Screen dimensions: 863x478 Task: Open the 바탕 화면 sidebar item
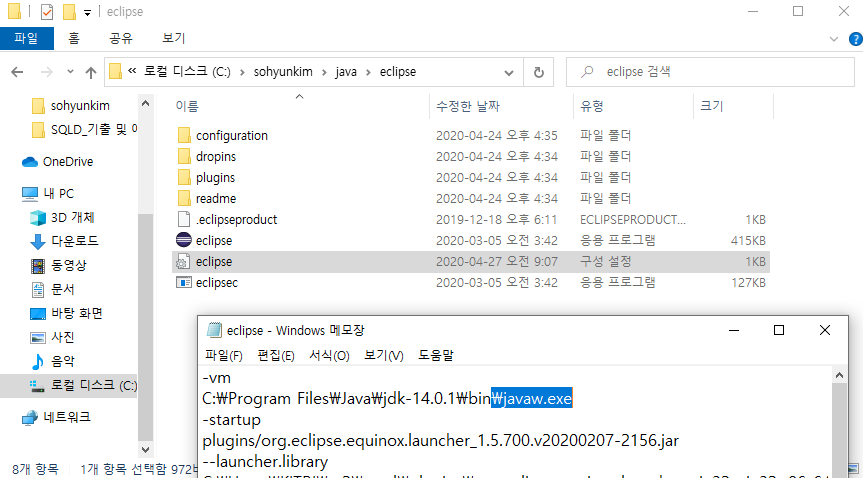coord(66,313)
